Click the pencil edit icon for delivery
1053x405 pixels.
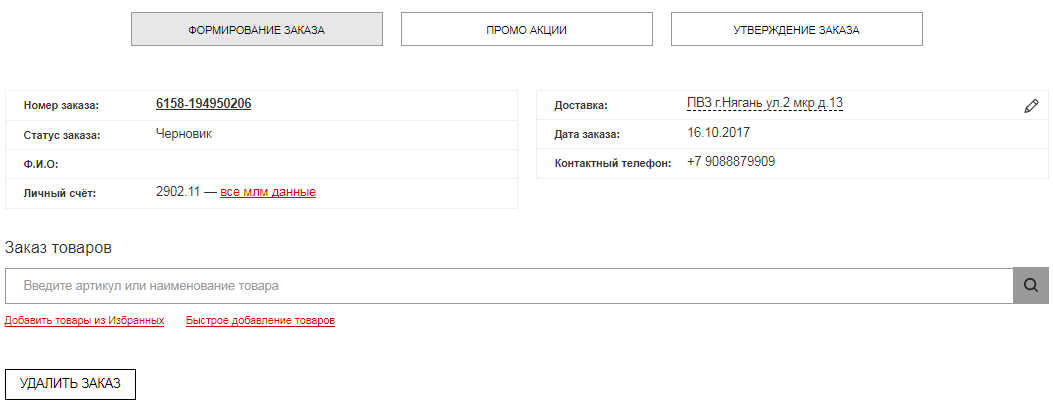click(1032, 106)
